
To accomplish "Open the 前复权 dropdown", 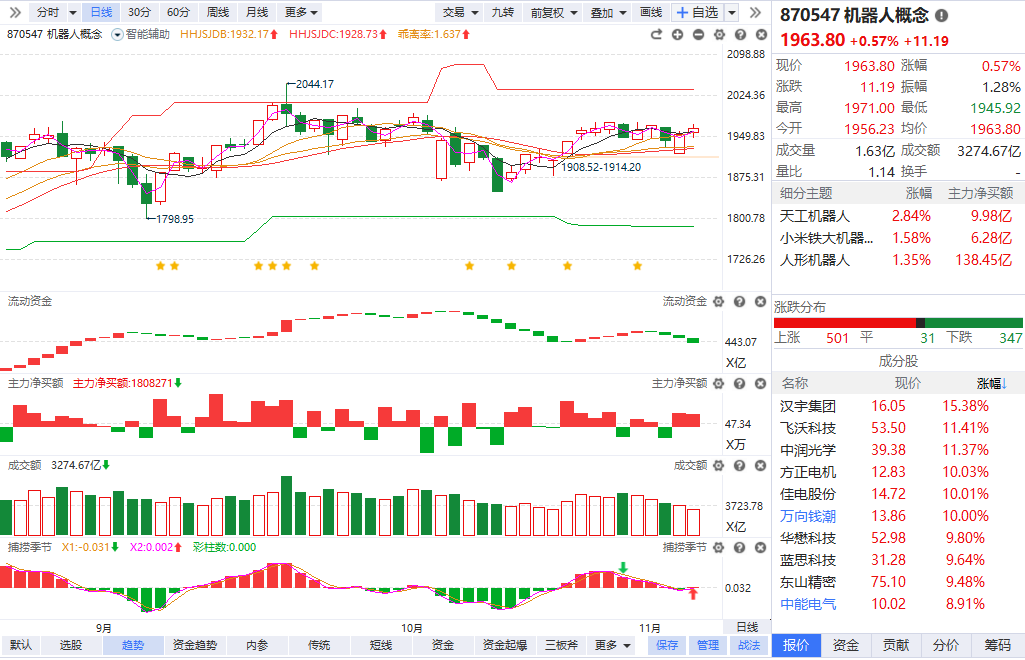I will (x=553, y=12).
